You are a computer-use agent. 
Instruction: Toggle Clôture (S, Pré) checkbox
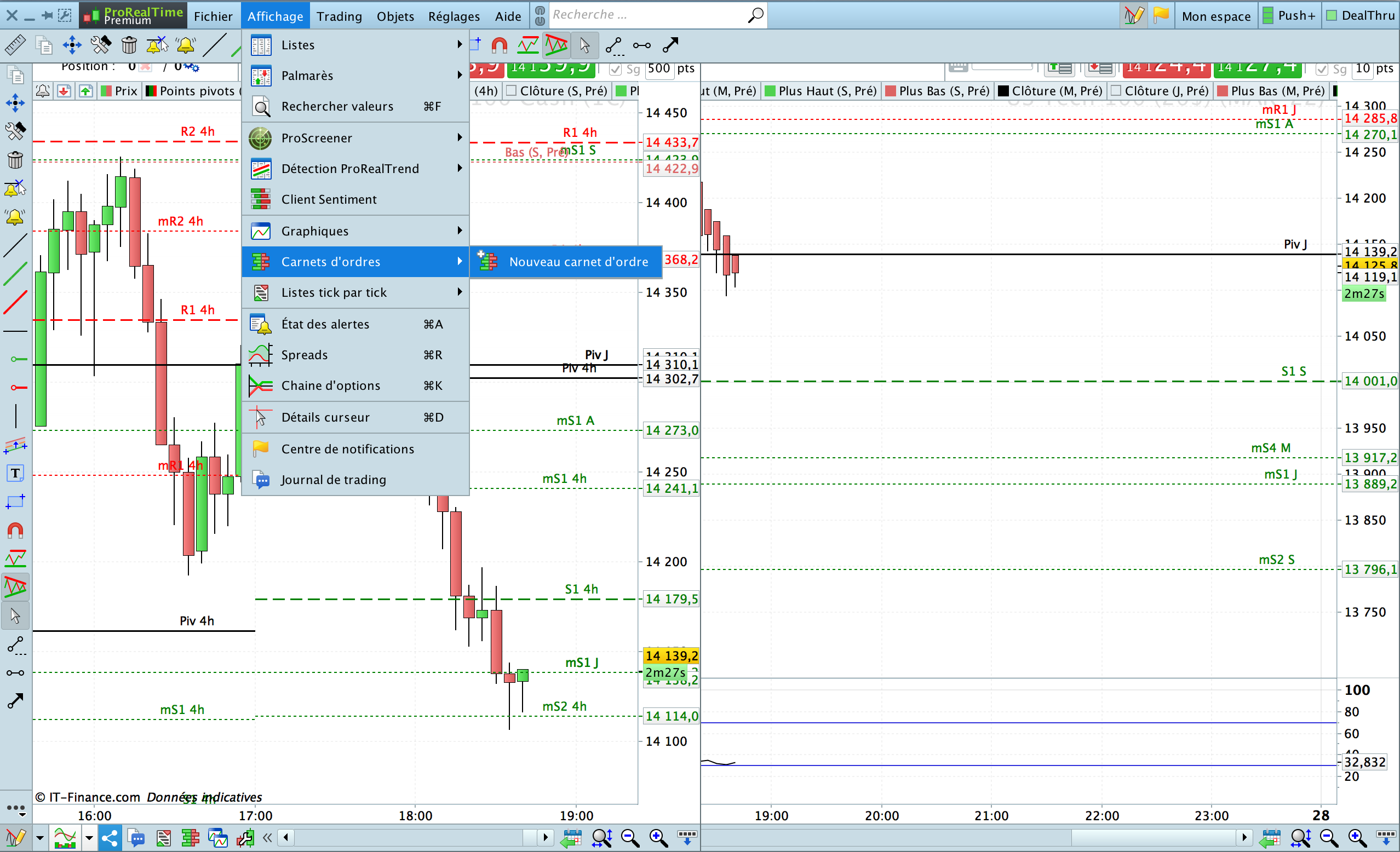(511, 91)
